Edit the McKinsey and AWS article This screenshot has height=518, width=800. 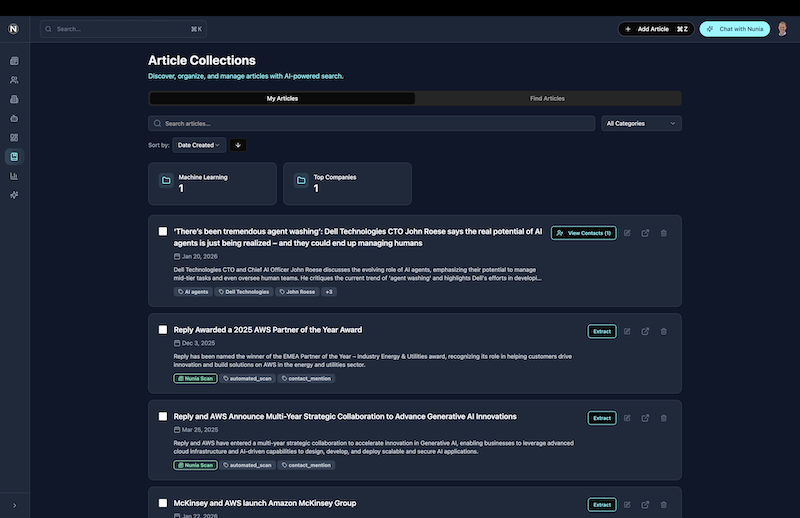pyautogui.click(x=627, y=505)
